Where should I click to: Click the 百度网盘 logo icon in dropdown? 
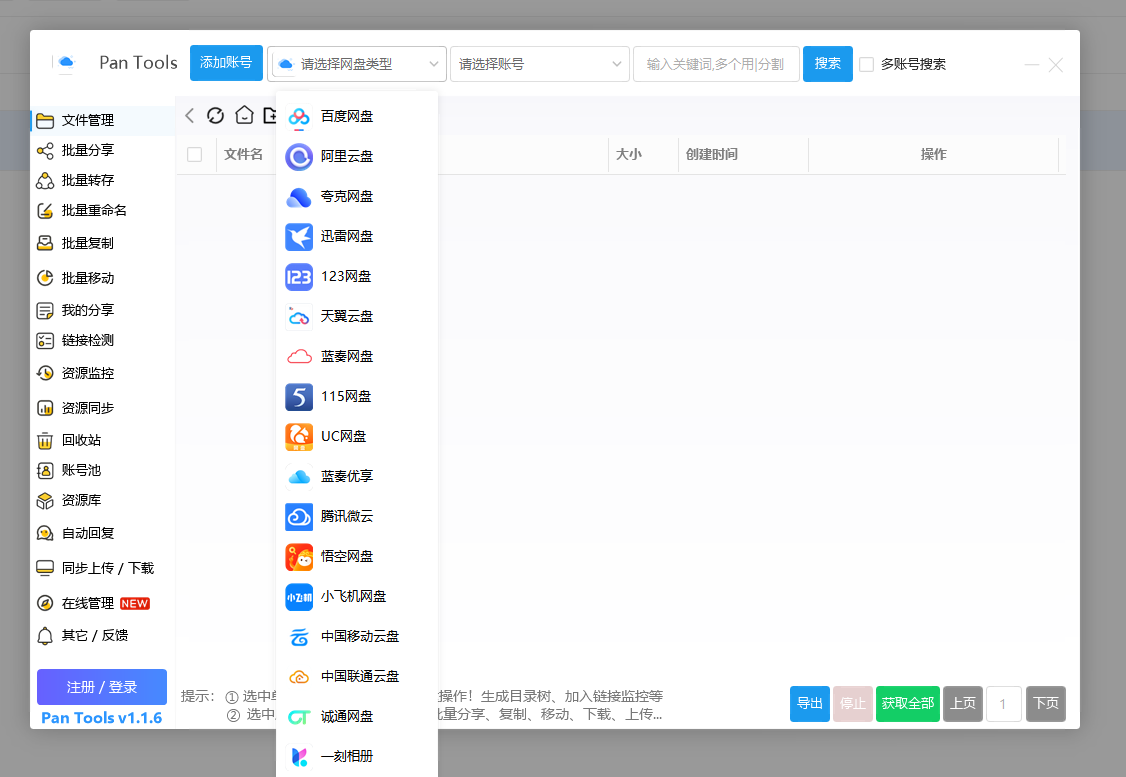point(299,116)
